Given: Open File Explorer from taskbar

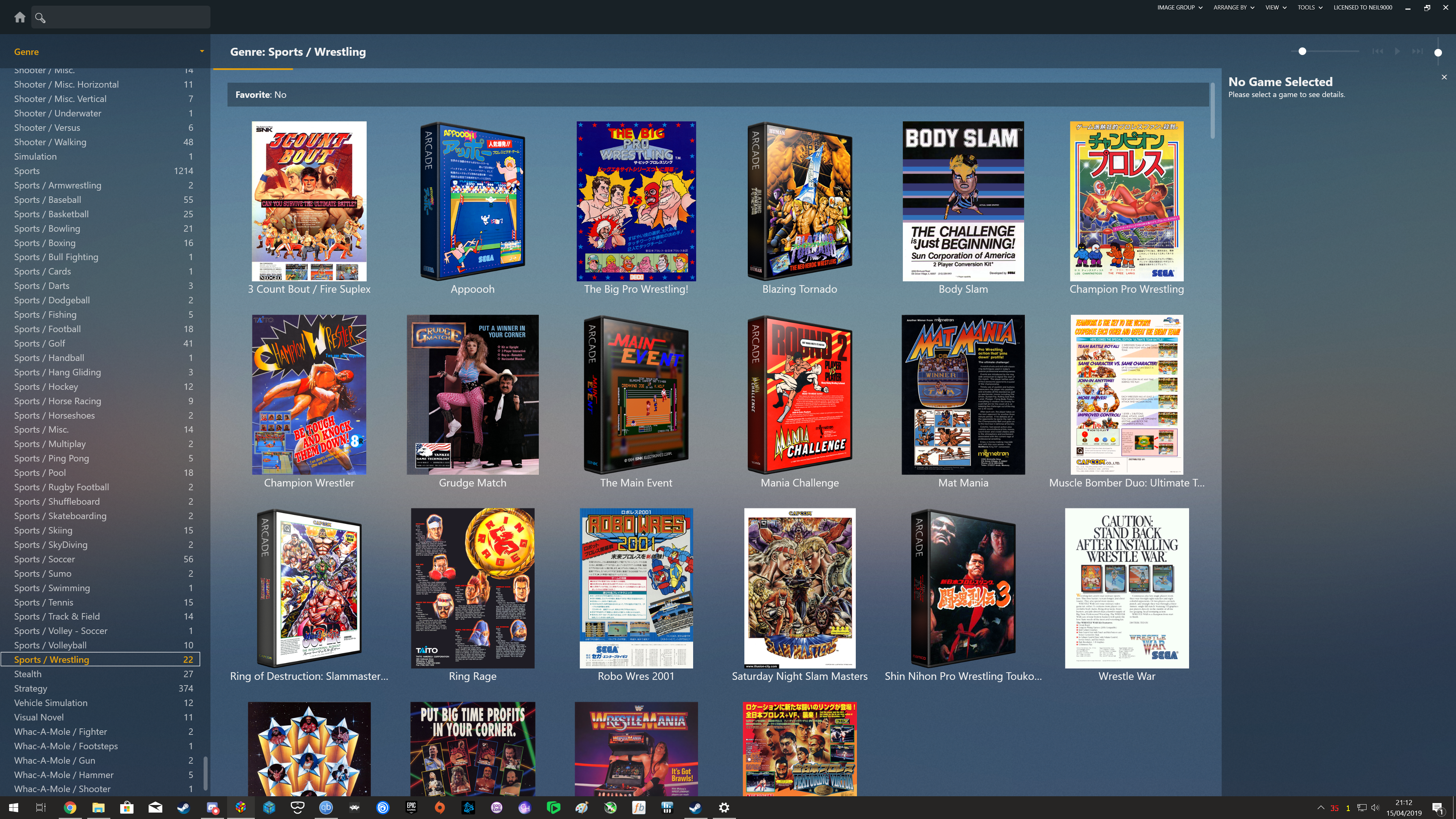Looking at the screenshot, I should pyautogui.click(x=98, y=808).
